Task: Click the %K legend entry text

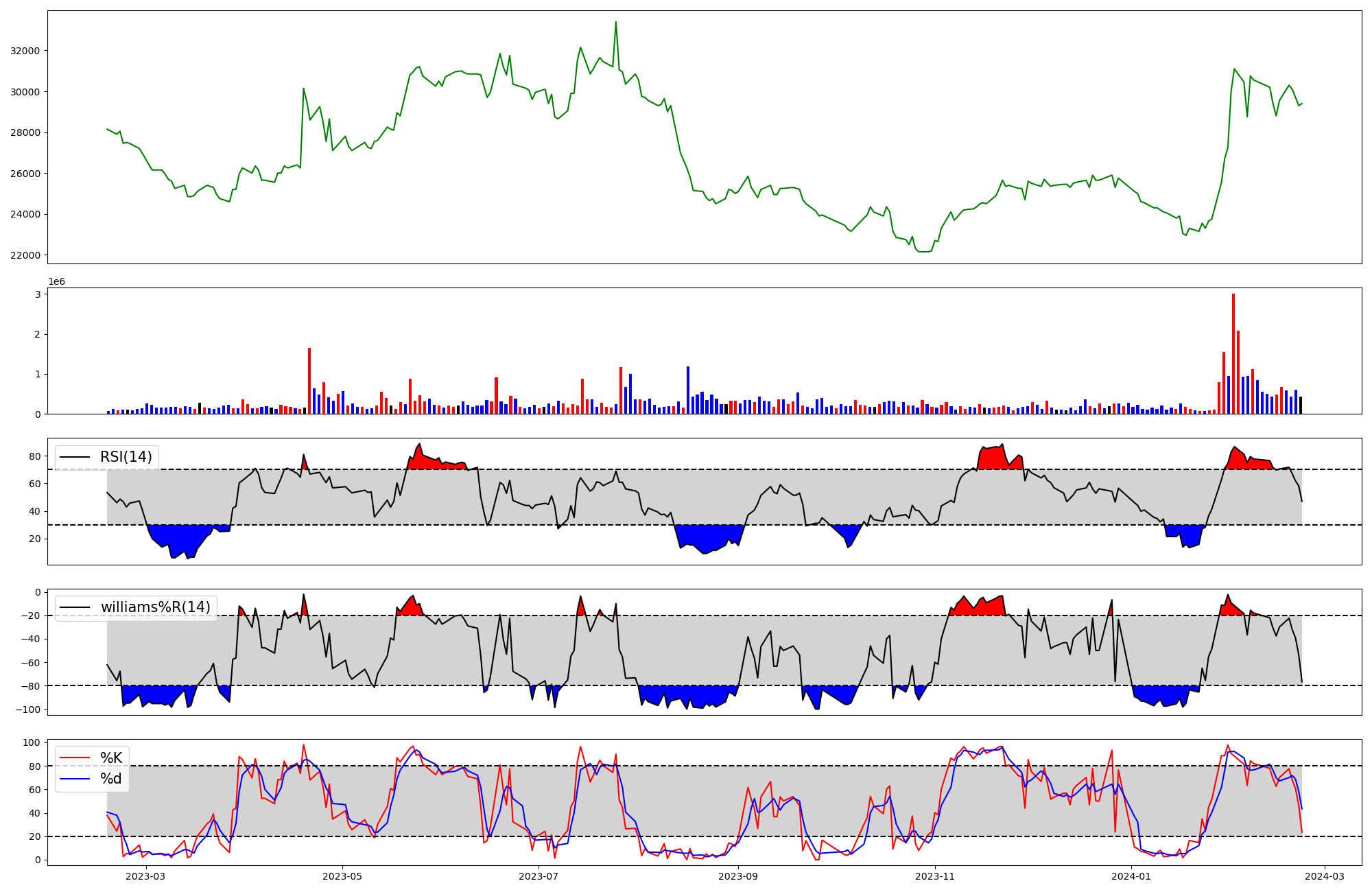Action: coord(111,758)
